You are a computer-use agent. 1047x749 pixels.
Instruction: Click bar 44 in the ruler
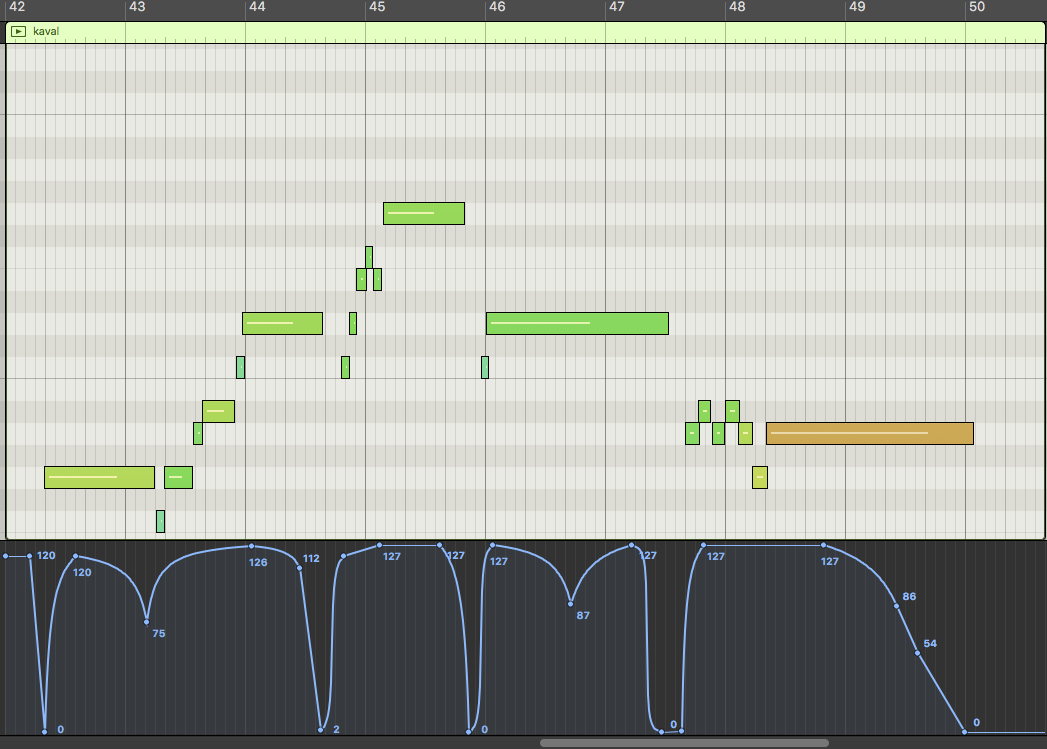pos(257,7)
